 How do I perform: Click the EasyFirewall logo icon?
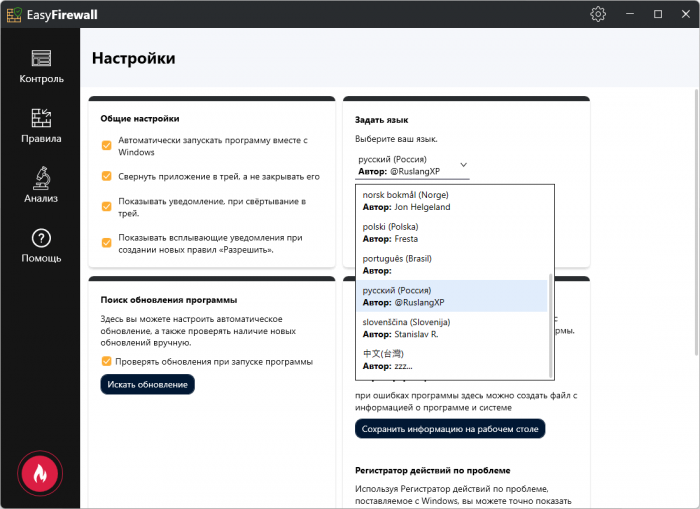(x=15, y=14)
